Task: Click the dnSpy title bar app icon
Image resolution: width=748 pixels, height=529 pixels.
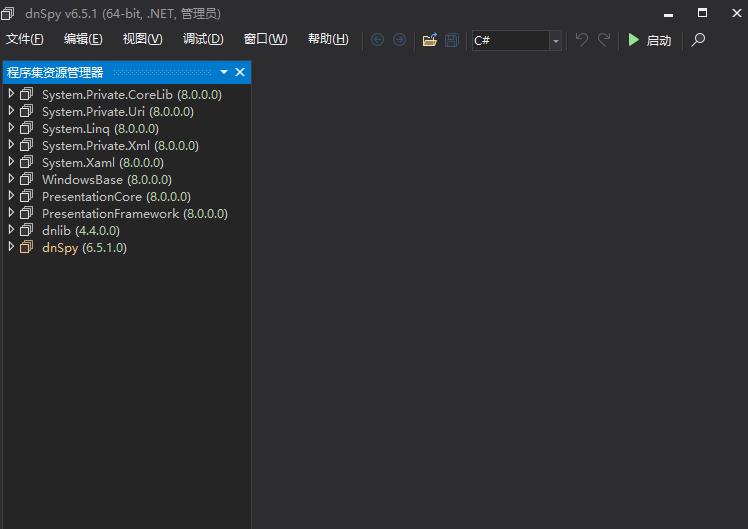Action: tap(8, 14)
